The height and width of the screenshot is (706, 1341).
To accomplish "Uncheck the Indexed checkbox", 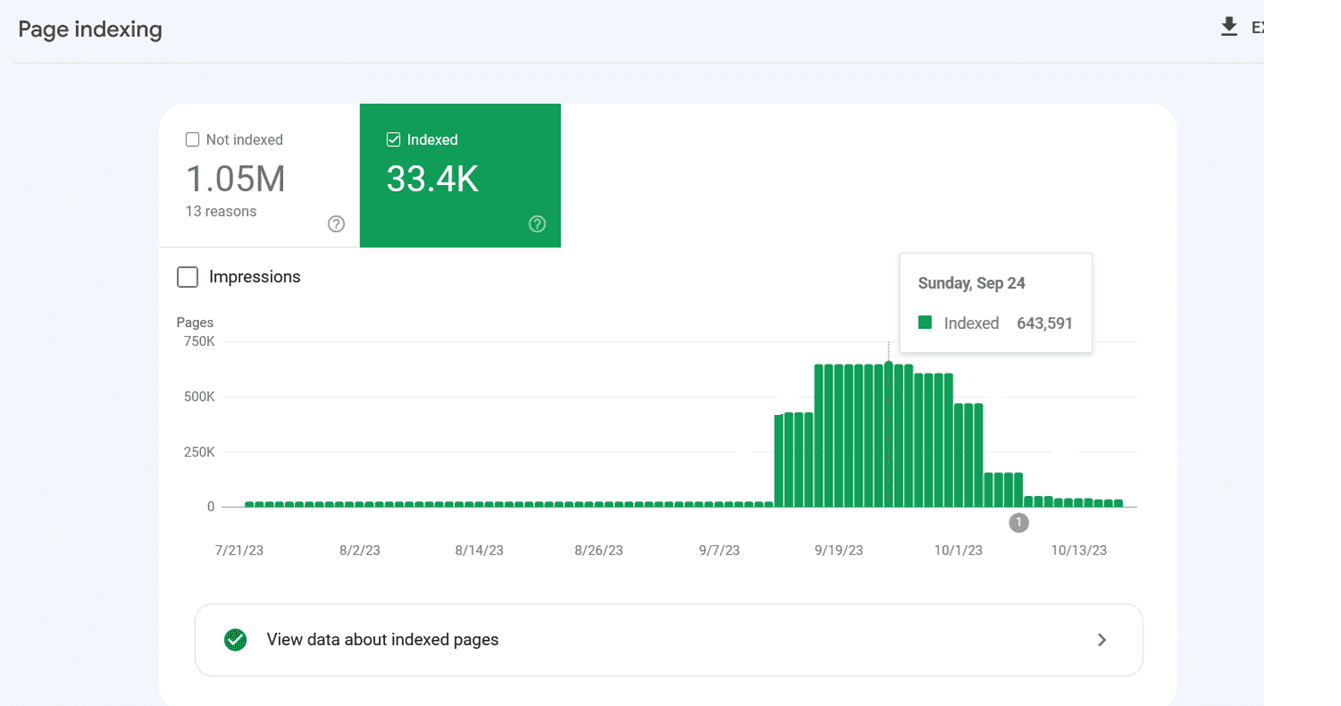I will [393, 140].
